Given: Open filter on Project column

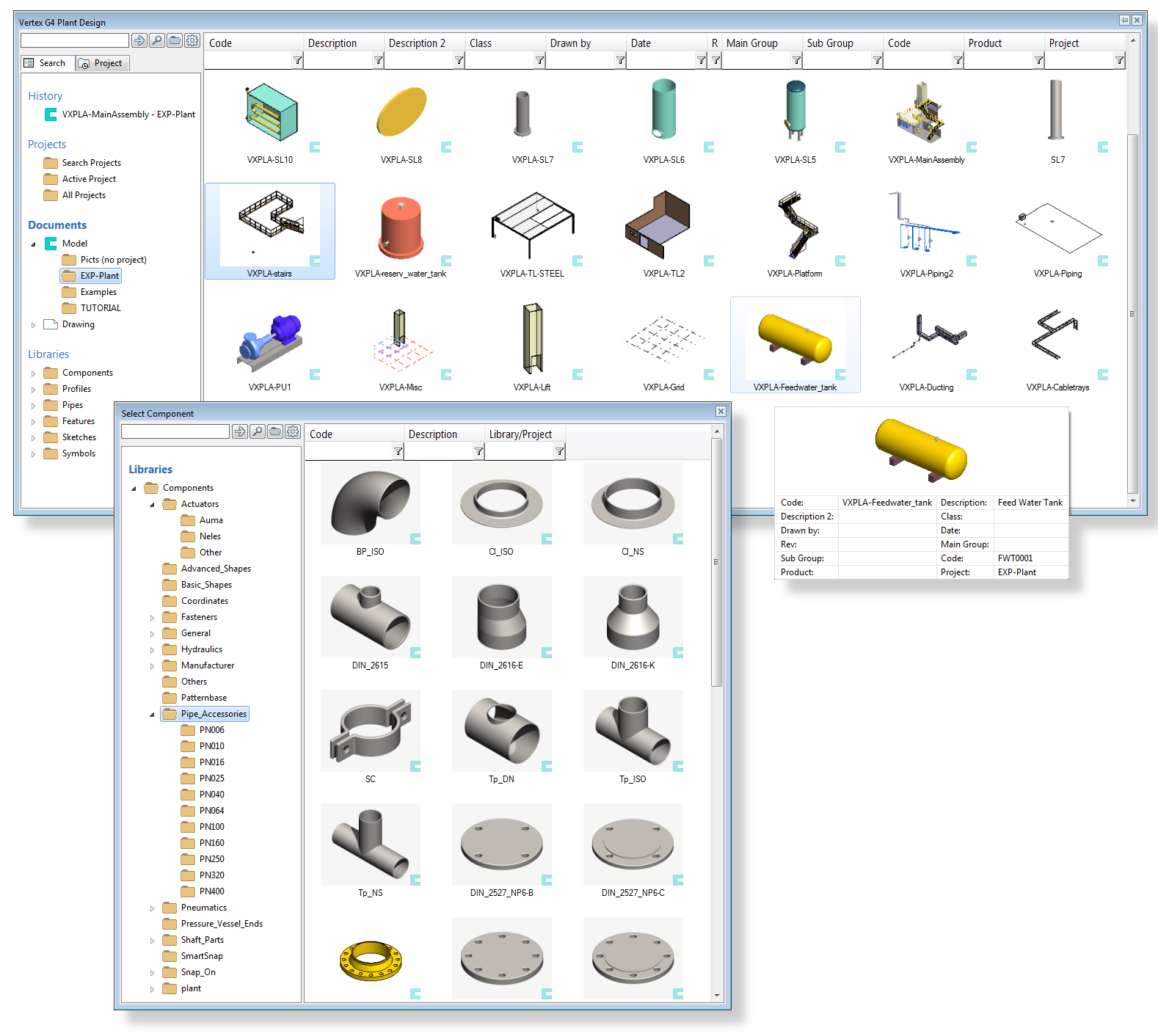Looking at the screenshot, I should coord(1119,60).
